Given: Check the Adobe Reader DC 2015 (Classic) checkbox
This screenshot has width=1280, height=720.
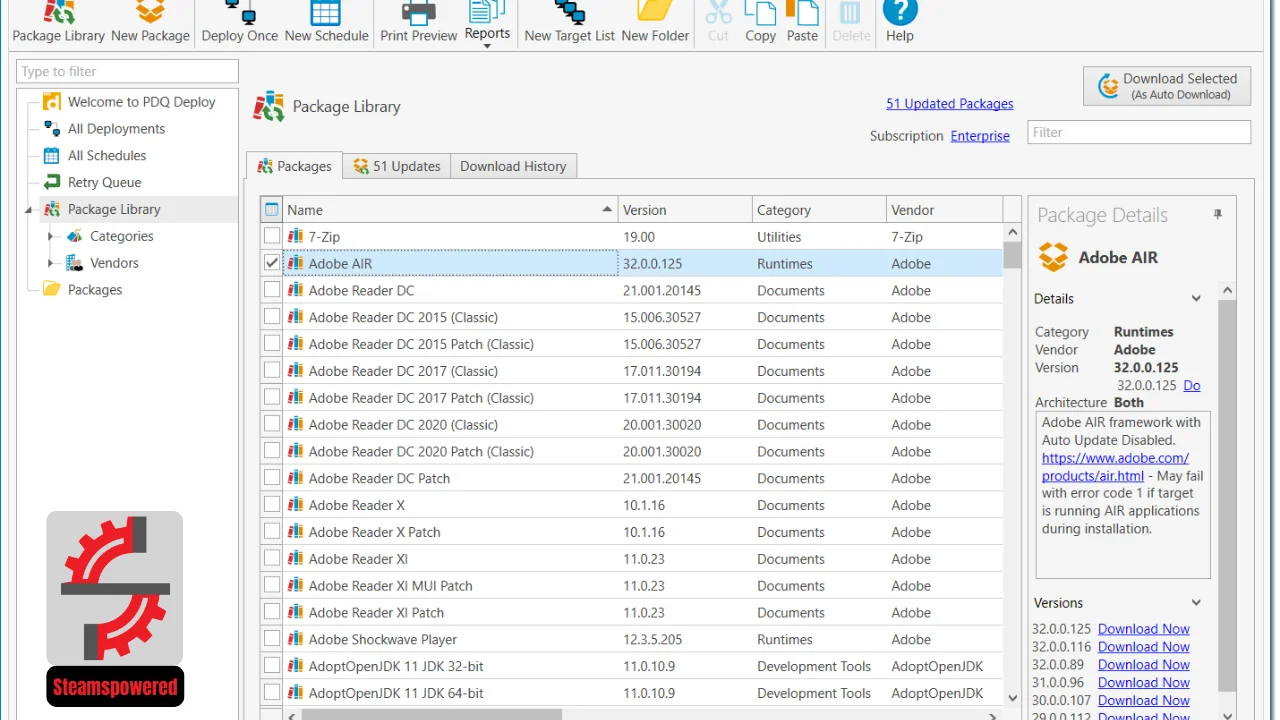Looking at the screenshot, I should (272, 317).
